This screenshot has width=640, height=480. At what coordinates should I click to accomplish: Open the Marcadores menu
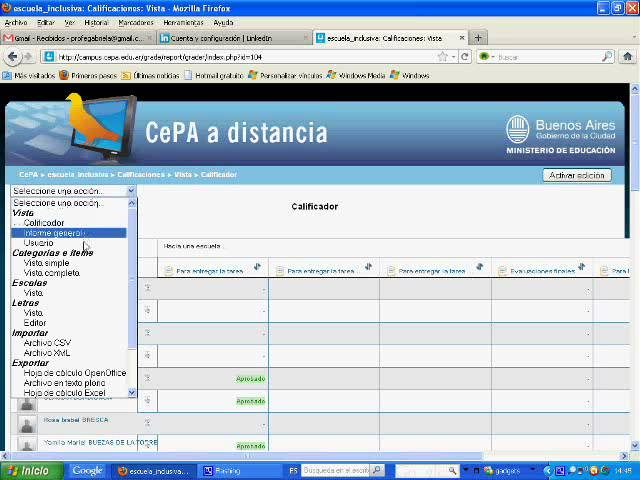pos(136,22)
